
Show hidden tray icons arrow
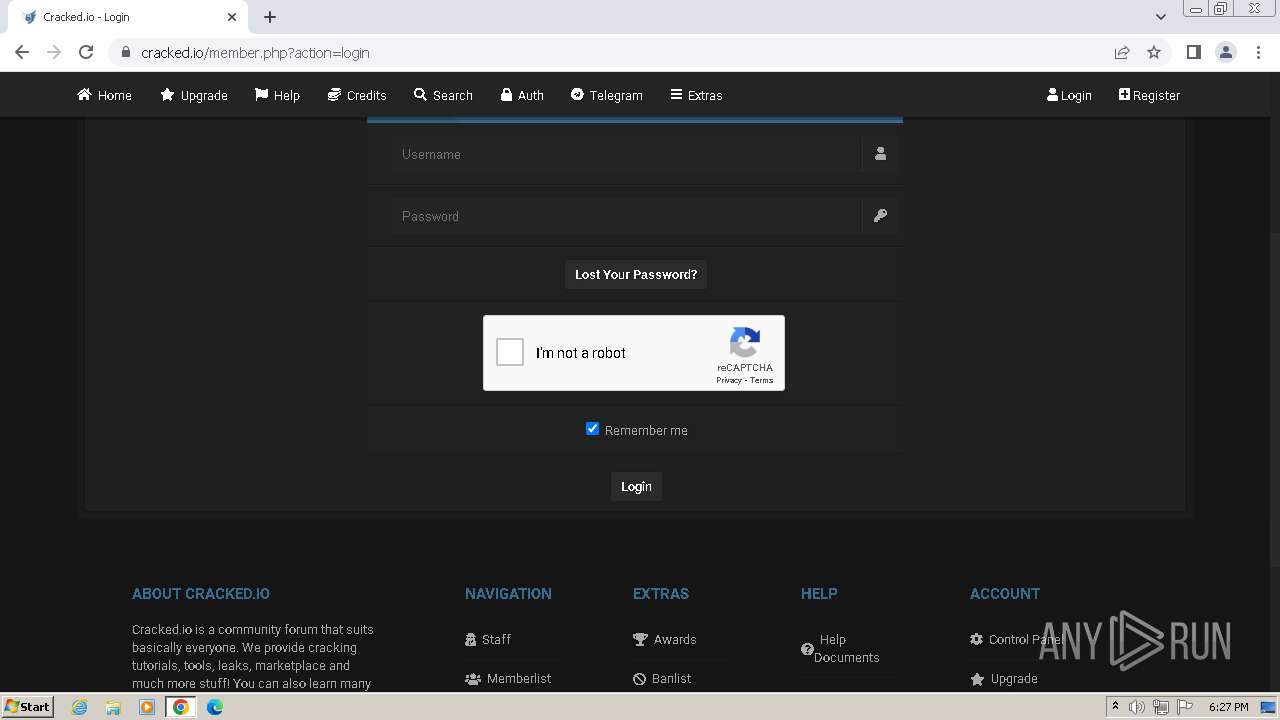[x=1115, y=706]
